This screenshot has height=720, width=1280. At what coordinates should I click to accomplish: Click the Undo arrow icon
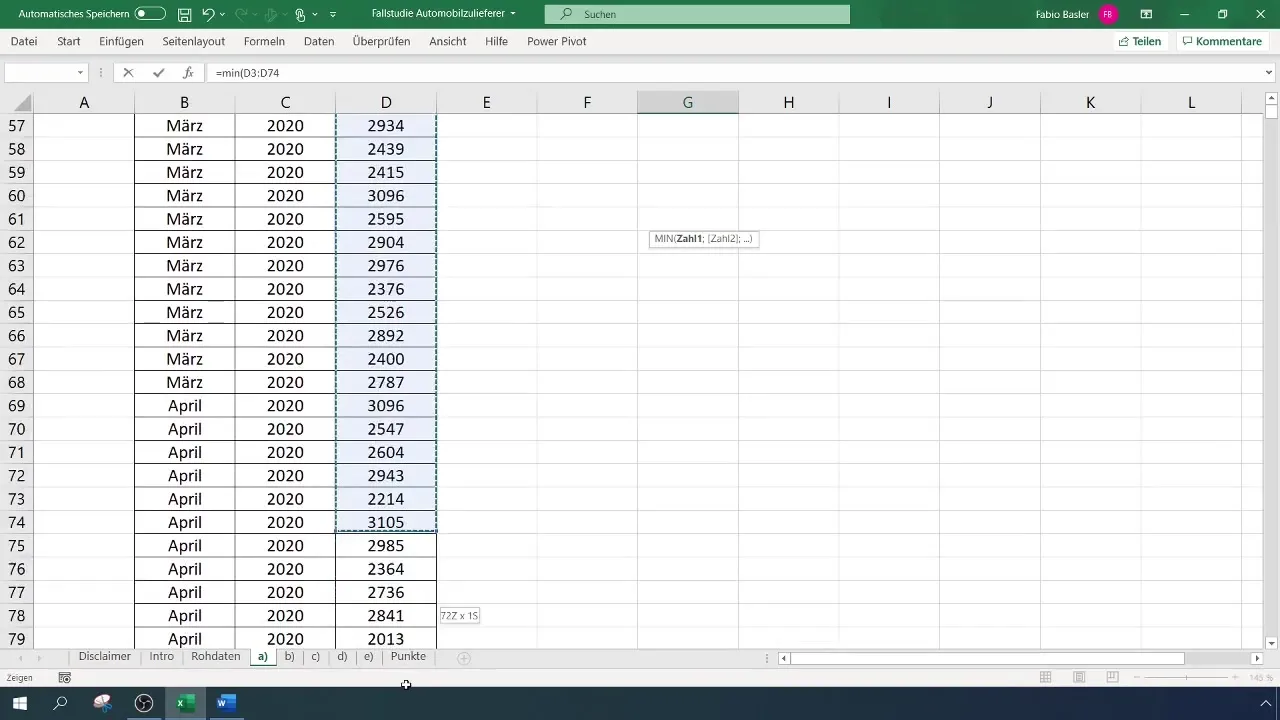click(x=208, y=14)
